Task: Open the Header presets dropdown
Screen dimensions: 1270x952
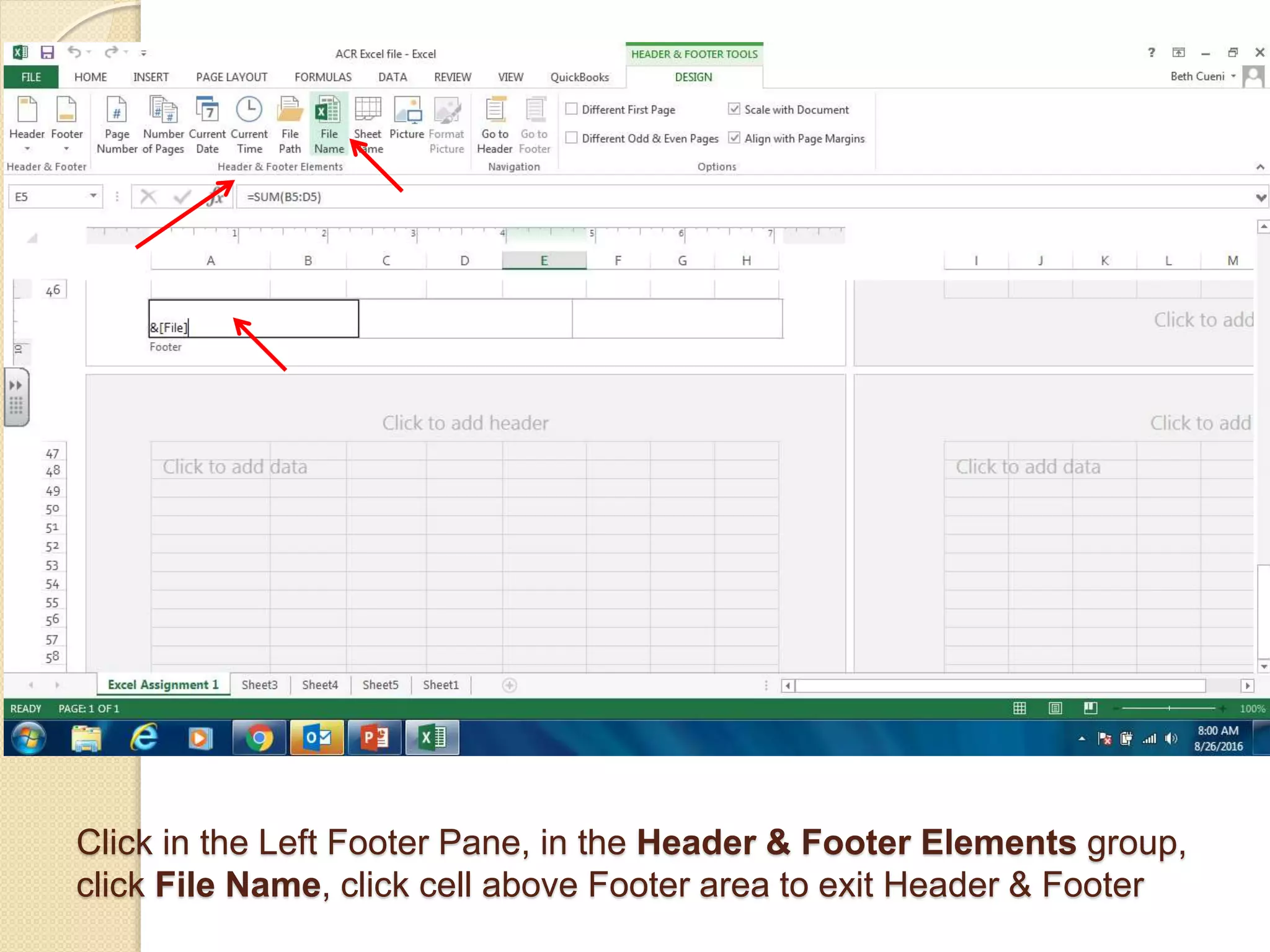Action: 27,125
